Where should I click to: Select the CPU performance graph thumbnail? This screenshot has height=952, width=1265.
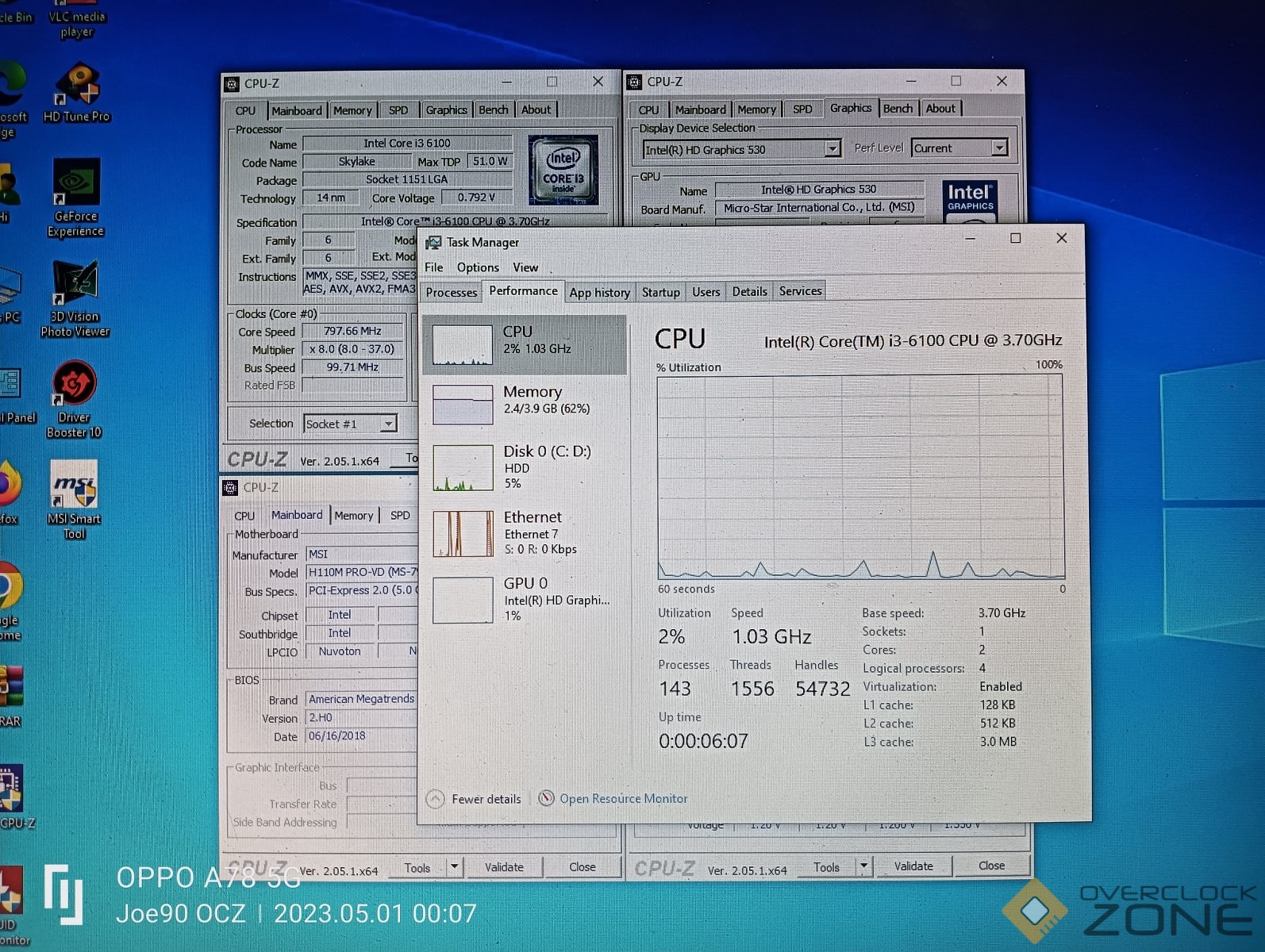click(463, 344)
